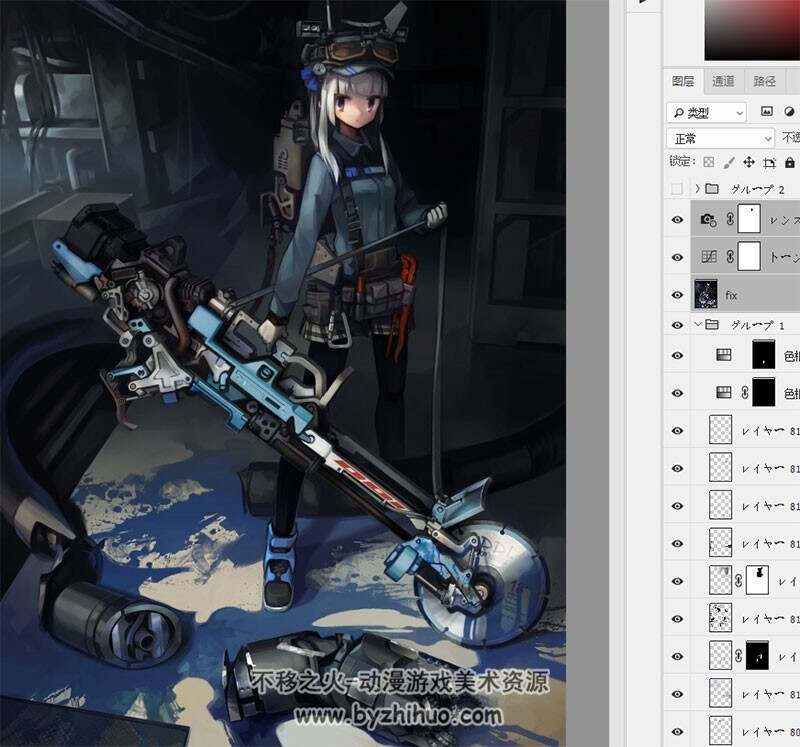Lock image pixels brush icon

click(x=729, y=162)
